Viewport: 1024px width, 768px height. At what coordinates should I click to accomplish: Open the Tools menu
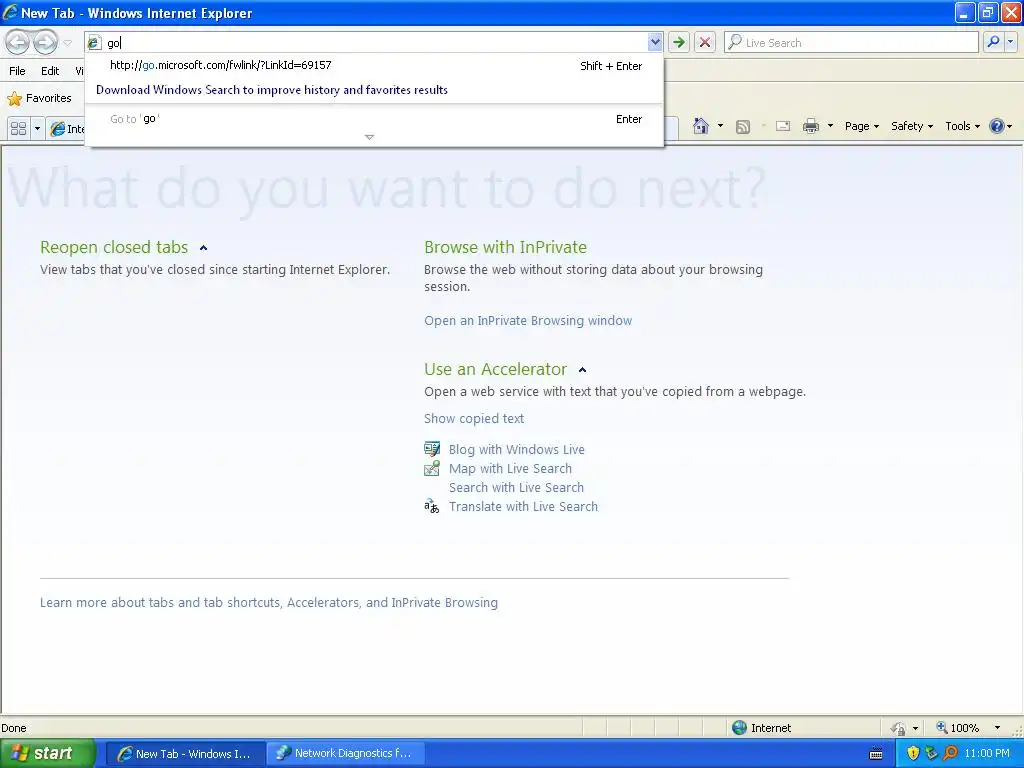click(962, 126)
